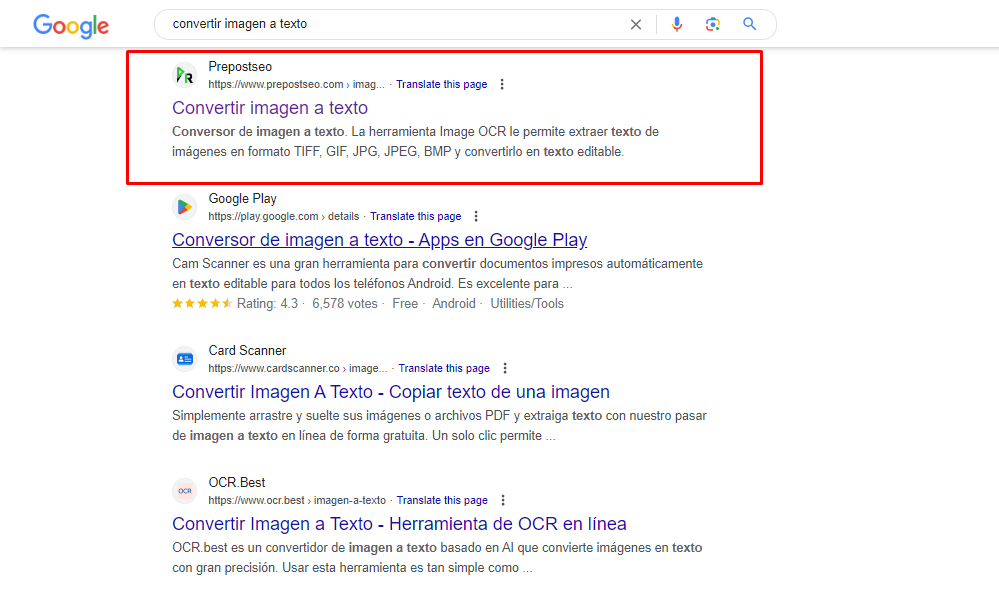The height and width of the screenshot is (606, 999).
Task: Click the Google logo to go home
Action: pos(70,26)
